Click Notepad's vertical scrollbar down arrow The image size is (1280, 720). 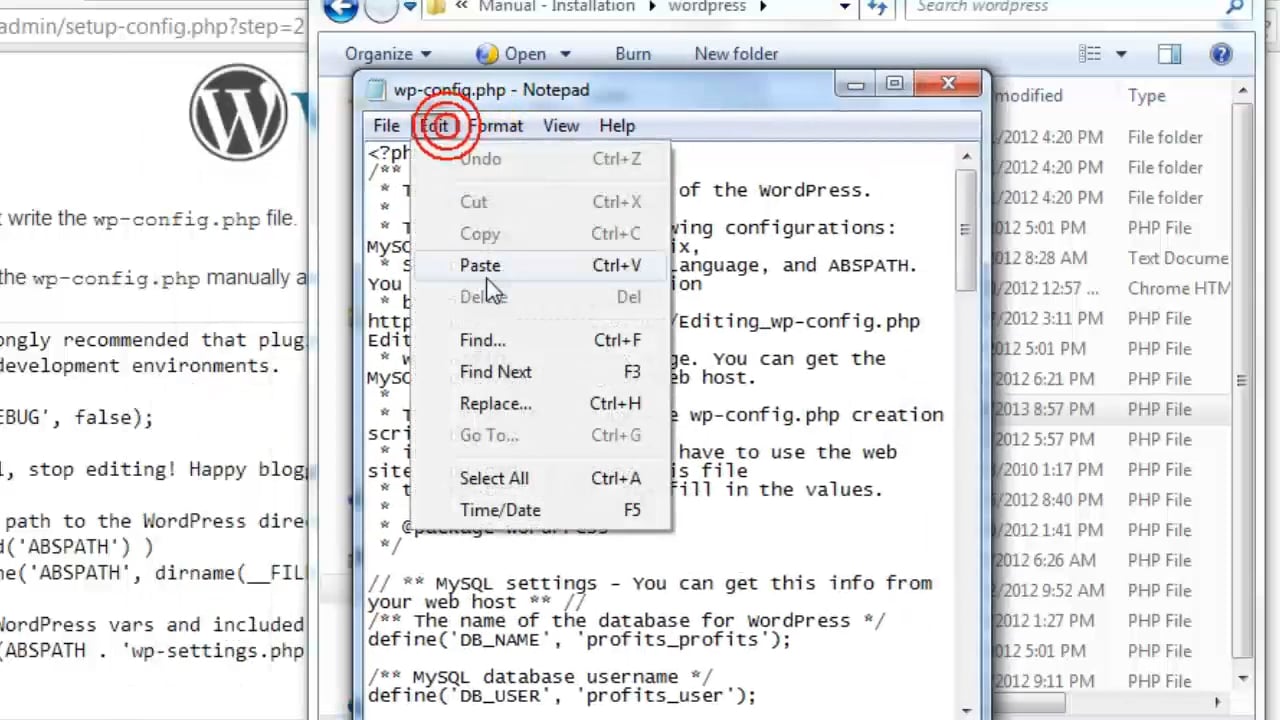coord(967,711)
